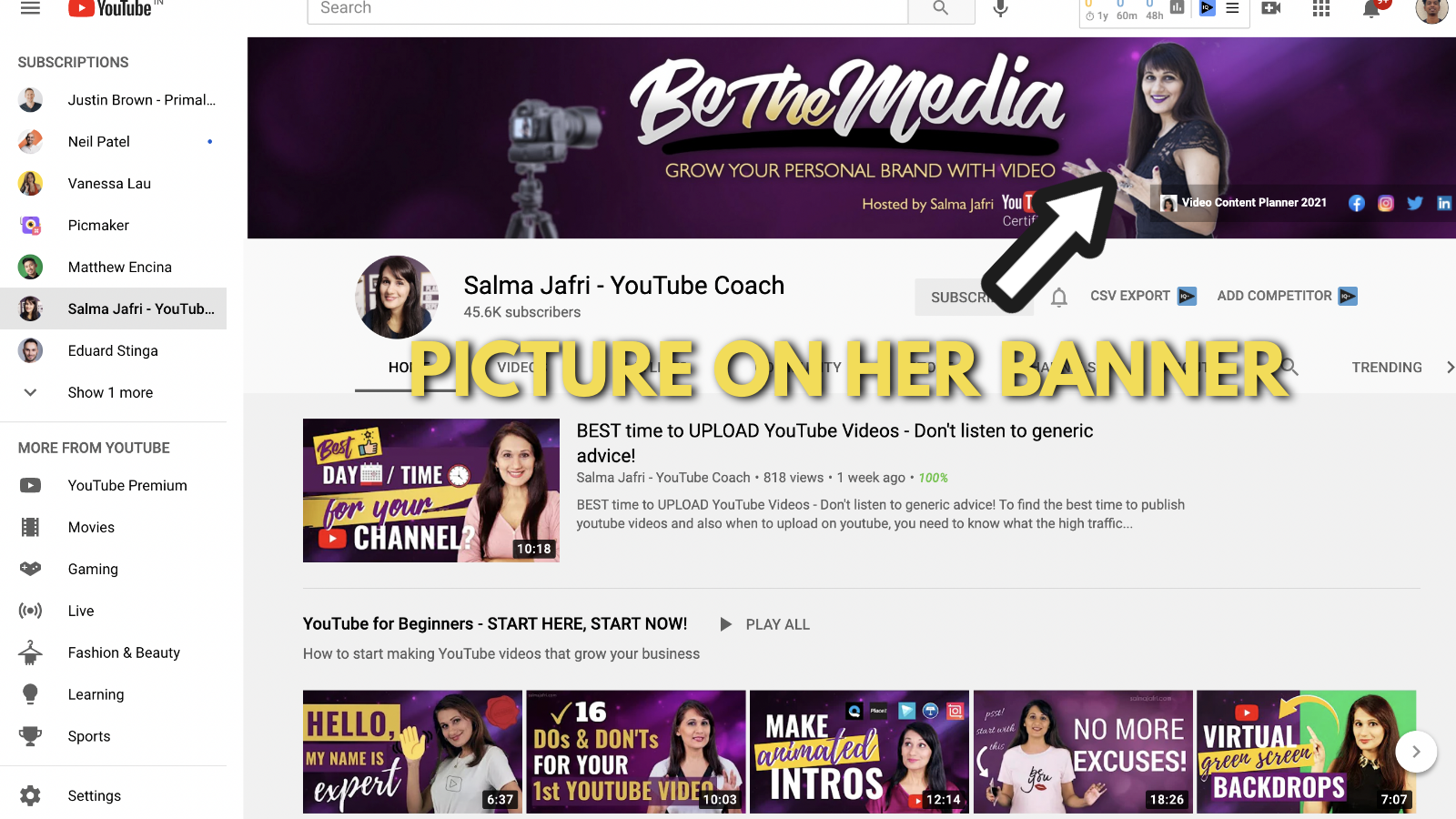Open Live in sidebar
Viewport: 1456px width, 819px height.
[x=114, y=612]
